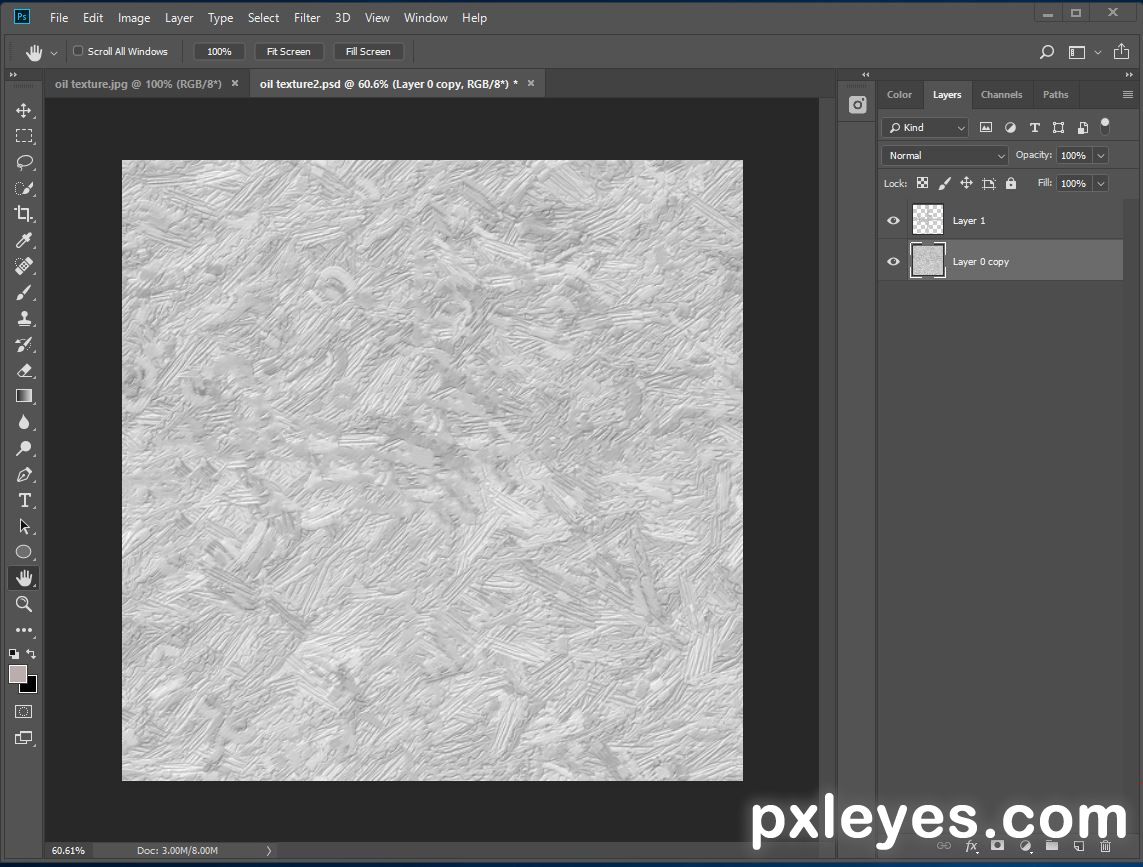Toggle Quick Mask mode

click(24, 712)
